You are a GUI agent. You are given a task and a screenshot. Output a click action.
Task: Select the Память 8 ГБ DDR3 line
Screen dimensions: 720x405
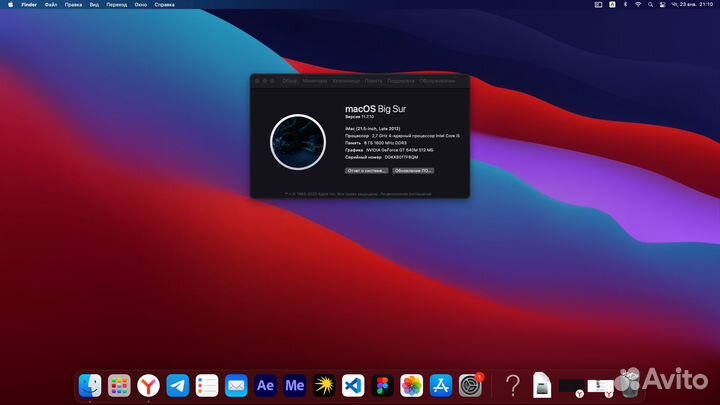tap(376, 143)
